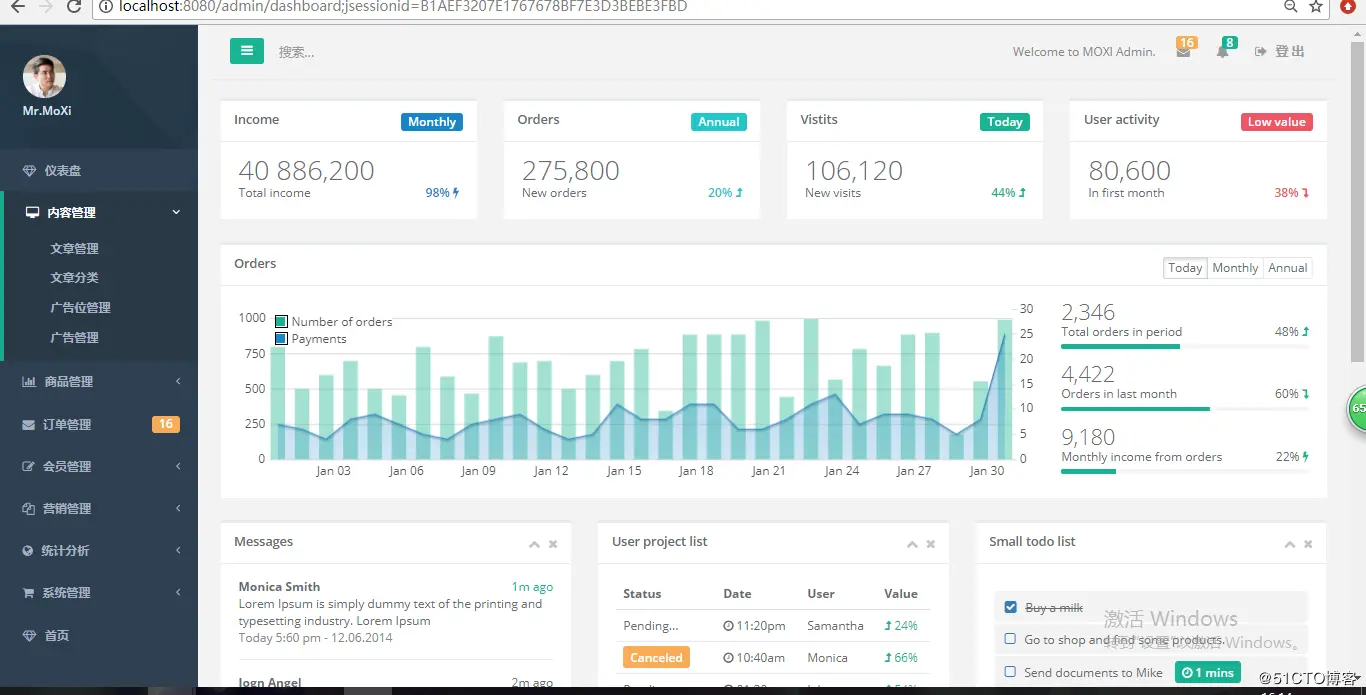Open the bell alerts icon
This screenshot has width=1366, height=695.
(x=1222, y=52)
